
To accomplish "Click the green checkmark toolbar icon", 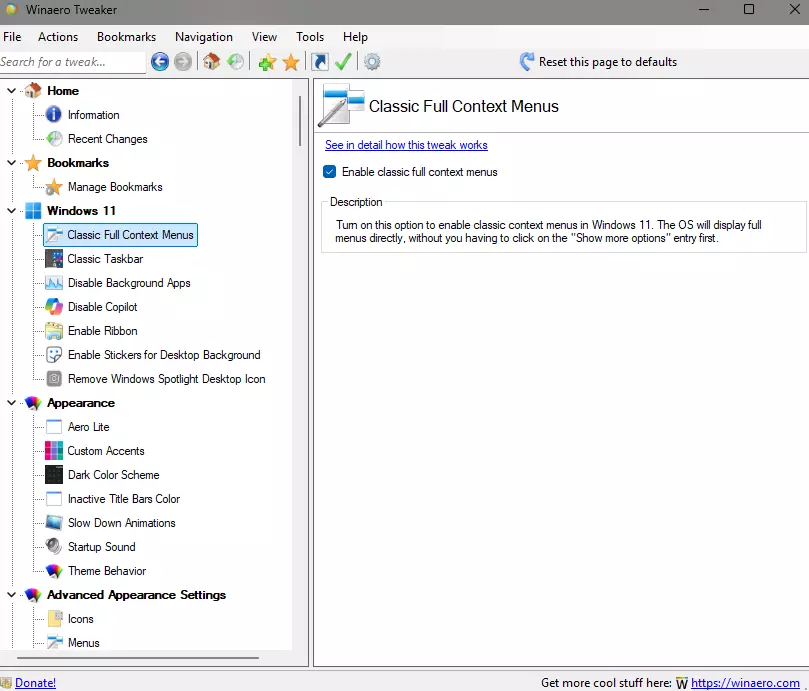I will [x=343, y=62].
